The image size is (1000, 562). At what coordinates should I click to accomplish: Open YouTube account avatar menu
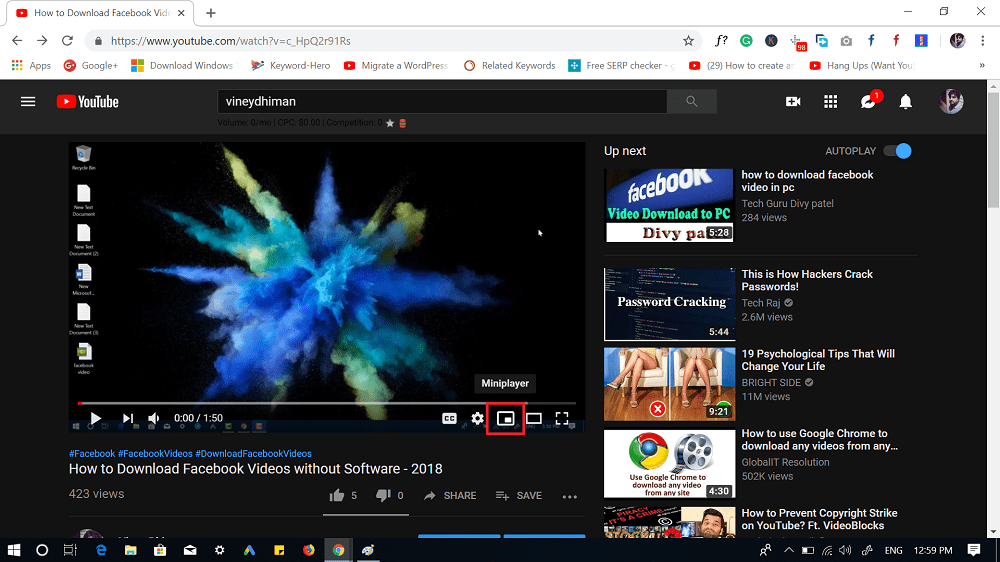[951, 101]
